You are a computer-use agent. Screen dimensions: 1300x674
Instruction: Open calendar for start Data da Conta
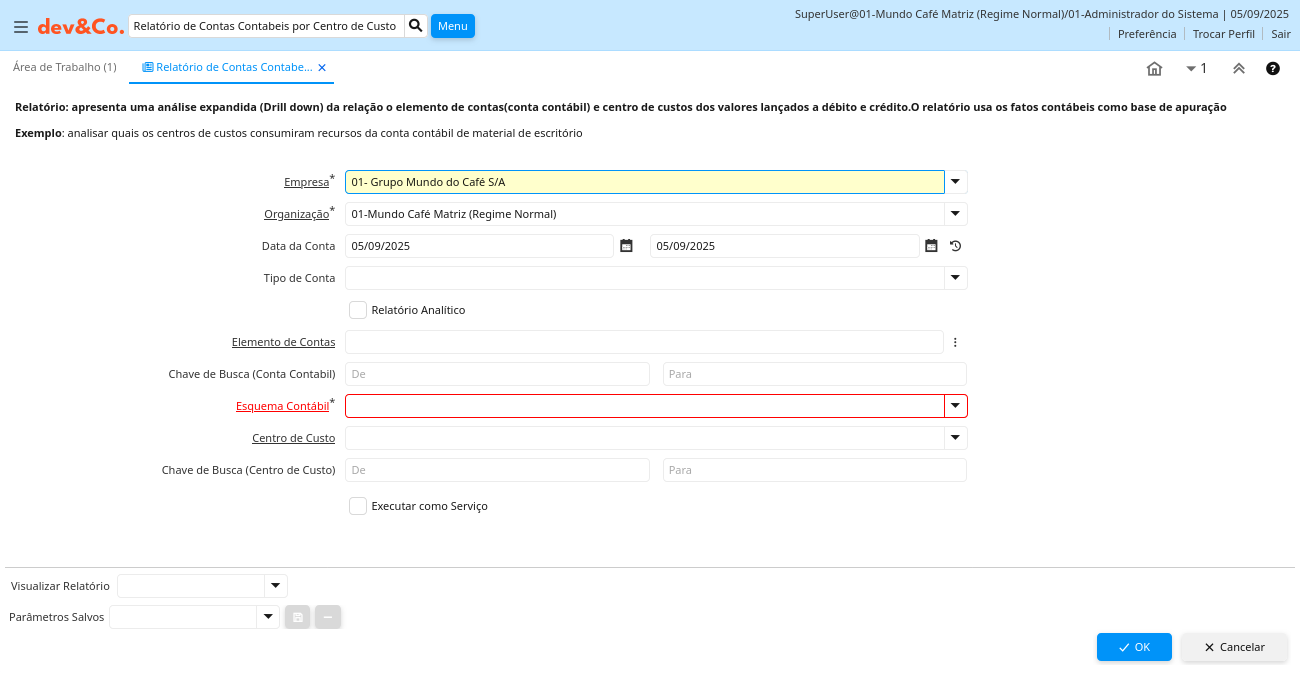[626, 246]
